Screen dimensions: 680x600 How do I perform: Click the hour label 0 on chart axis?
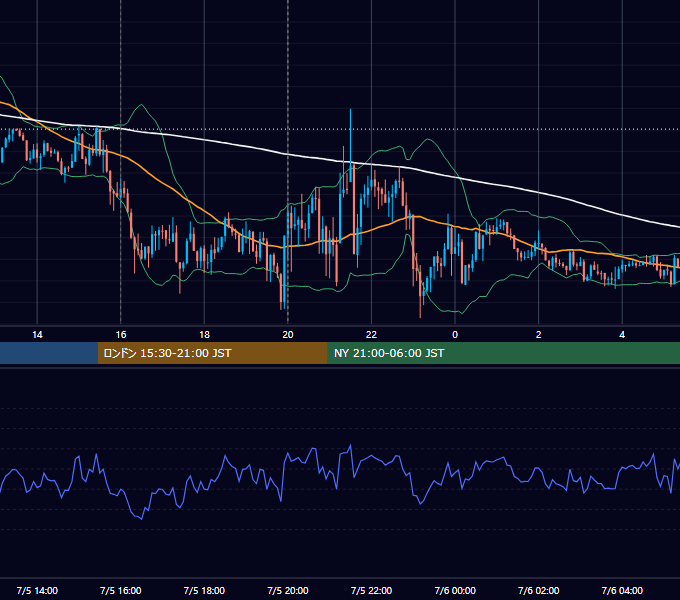(455, 334)
